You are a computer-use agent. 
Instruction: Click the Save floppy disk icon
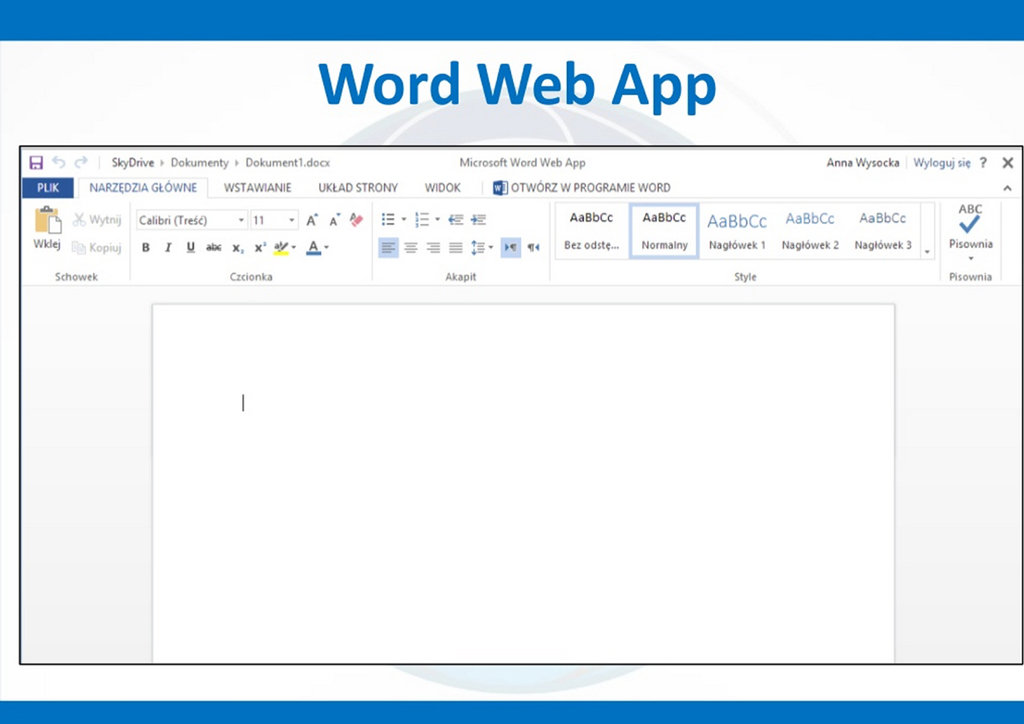tap(36, 163)
